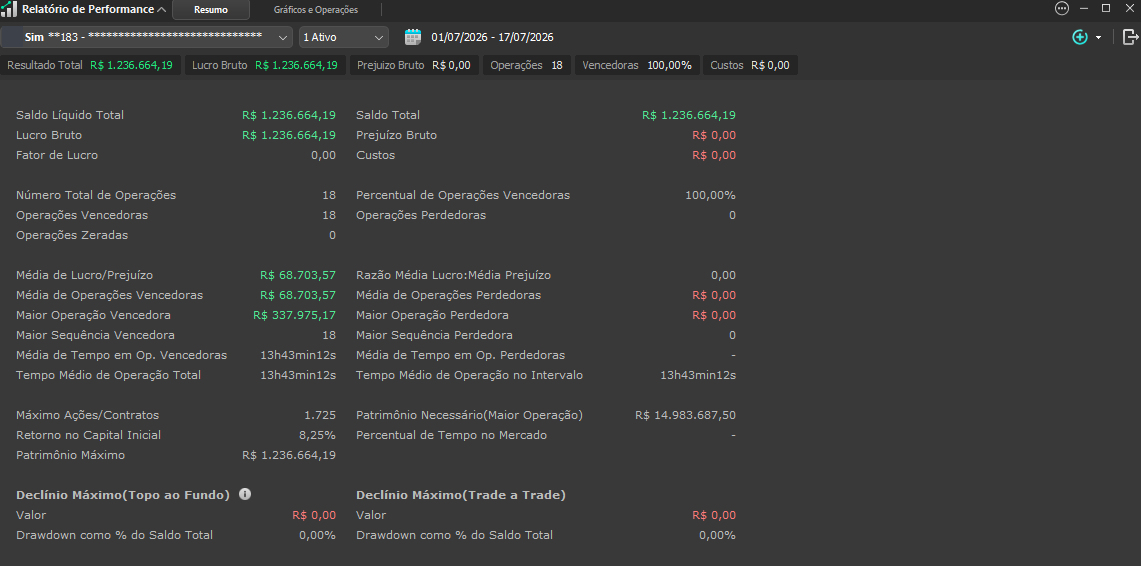The image size is (1141, 566).
Task: Maximize the performance report window
Action: 1106,9
